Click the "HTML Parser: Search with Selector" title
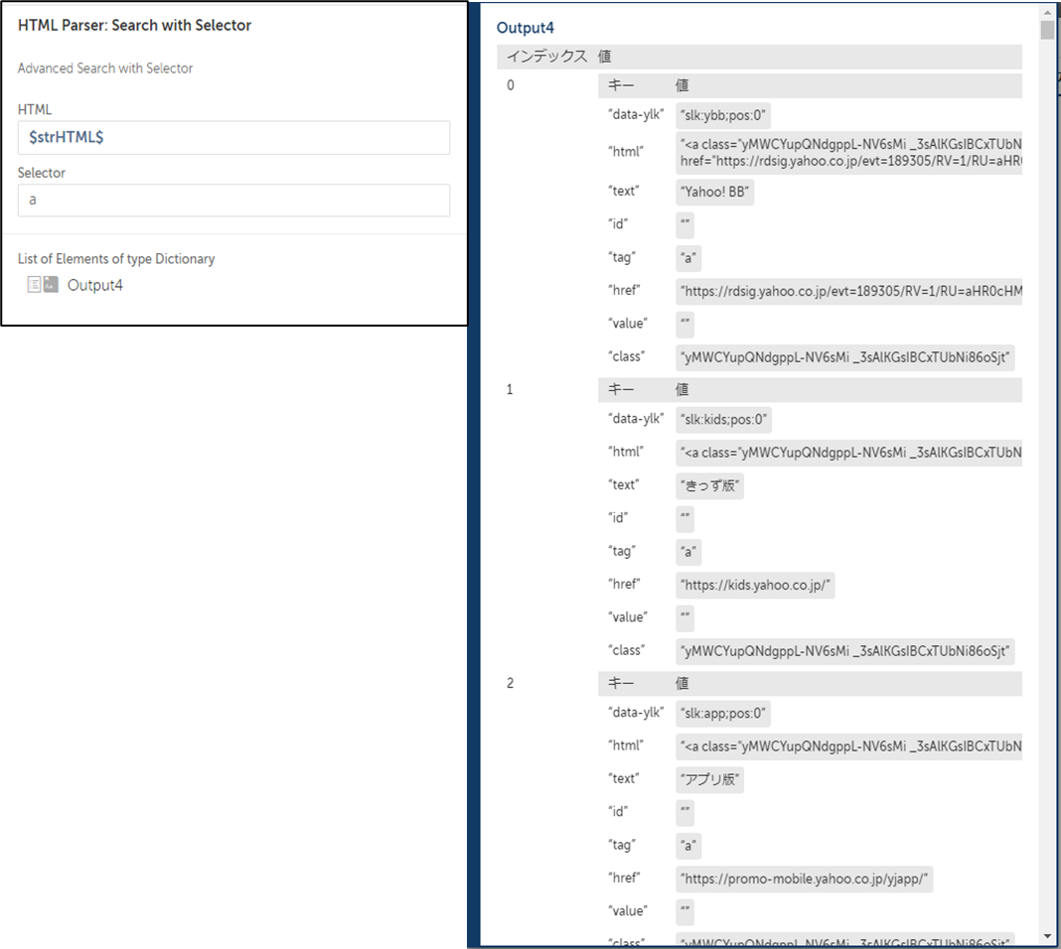 [x=134, y=26]
